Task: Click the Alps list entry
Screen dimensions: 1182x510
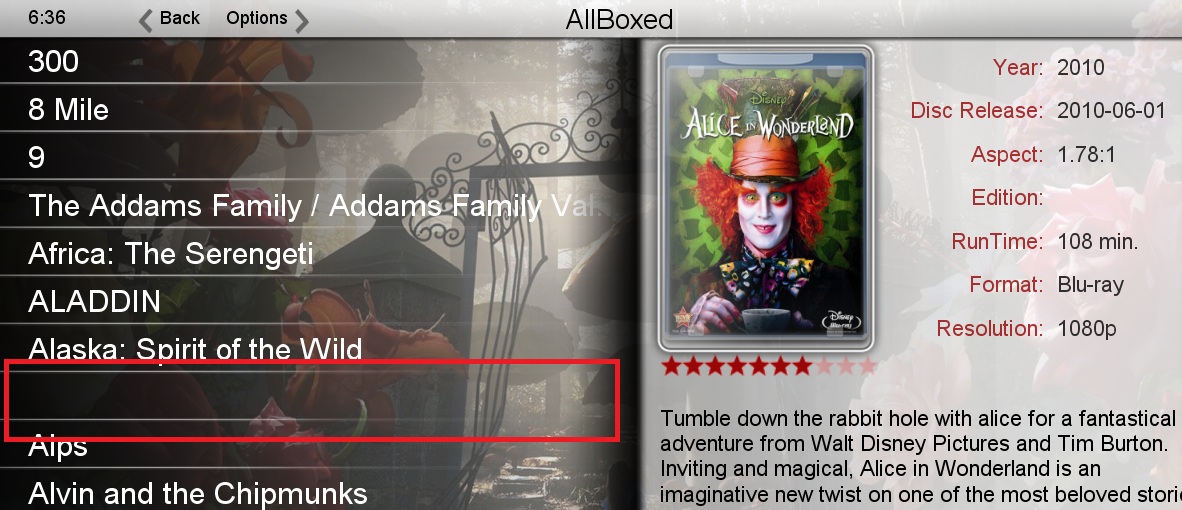Action: pos(317,444)
